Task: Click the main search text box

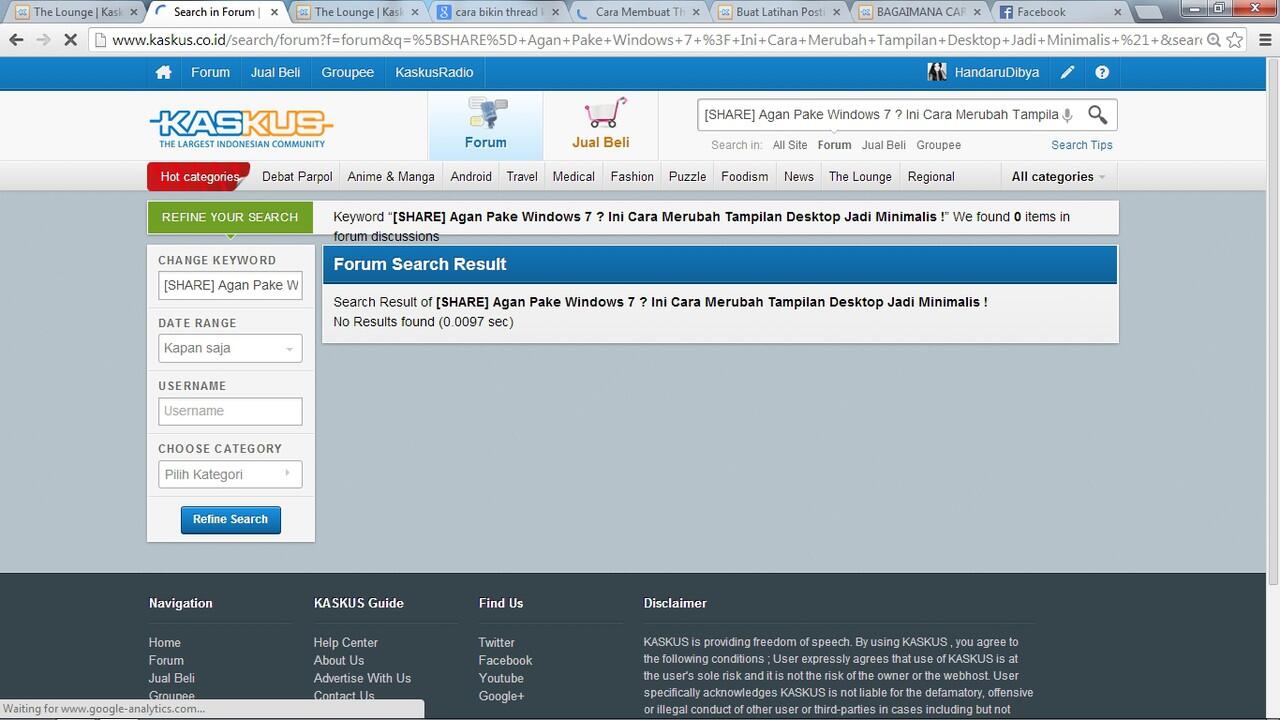Action: [880, 115]
